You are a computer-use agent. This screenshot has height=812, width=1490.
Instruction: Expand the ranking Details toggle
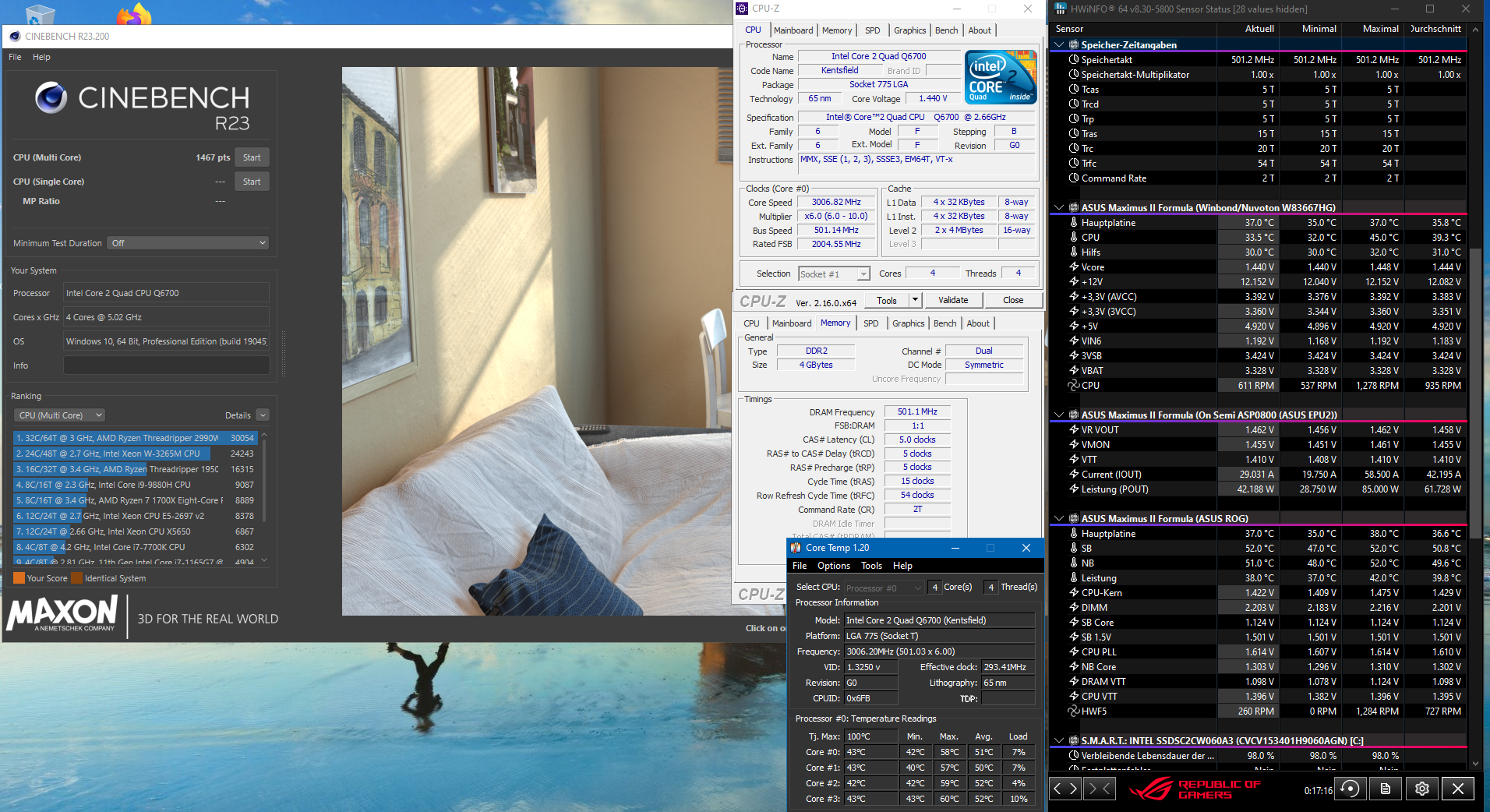[263, 415]
